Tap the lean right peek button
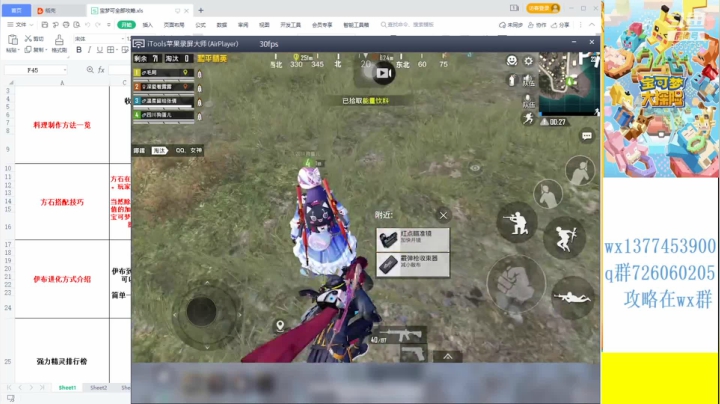 tap(580, 171)
